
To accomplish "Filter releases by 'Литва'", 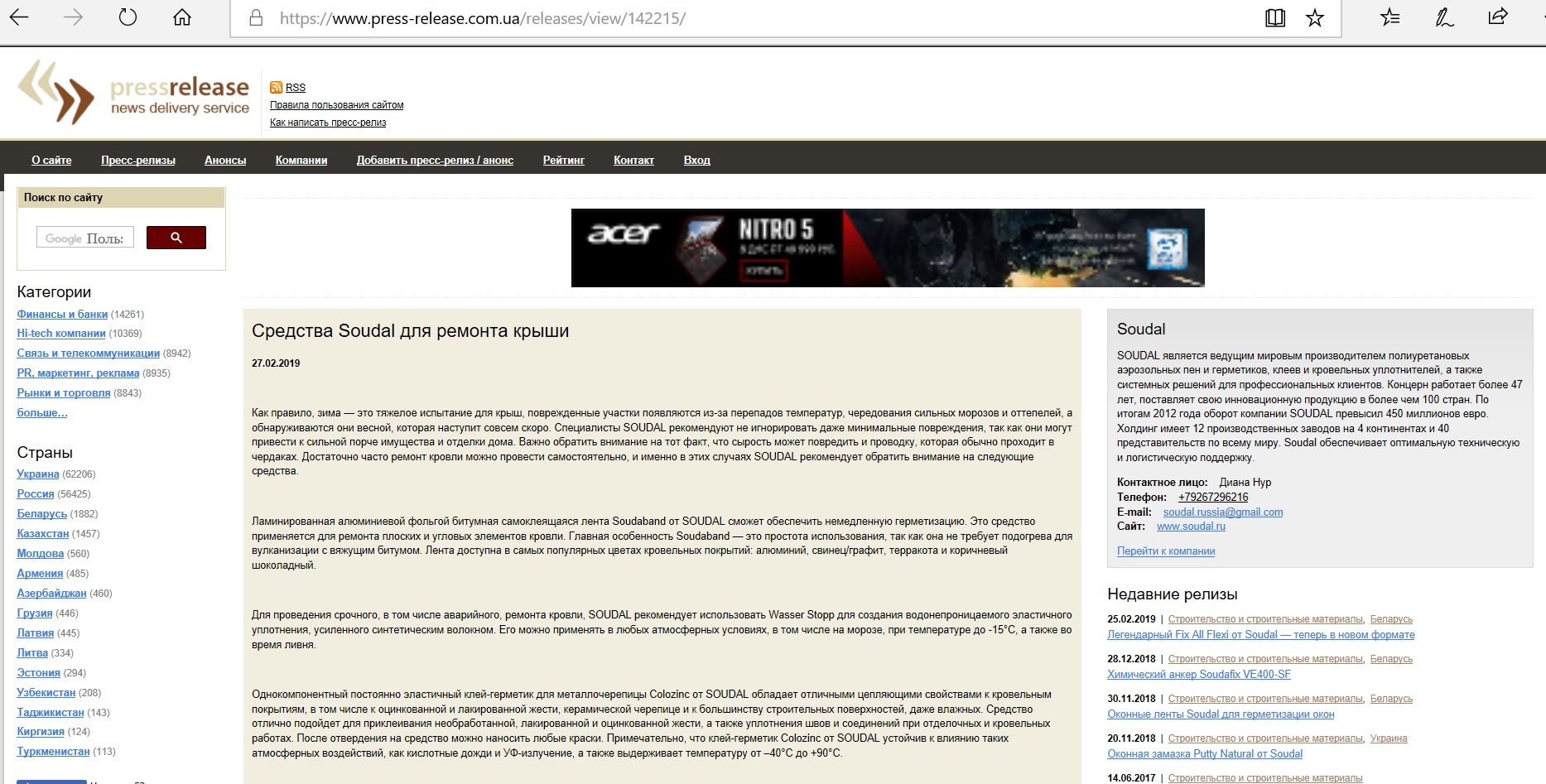I will [32, 652].
